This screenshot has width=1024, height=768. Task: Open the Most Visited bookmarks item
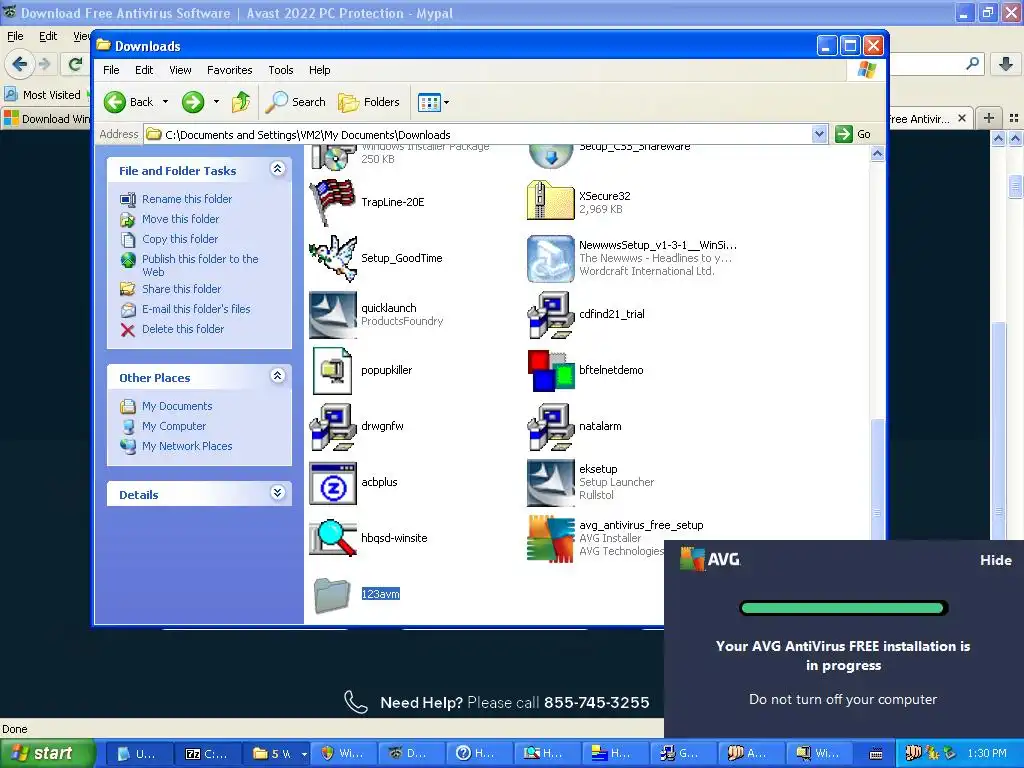point(43,95)
